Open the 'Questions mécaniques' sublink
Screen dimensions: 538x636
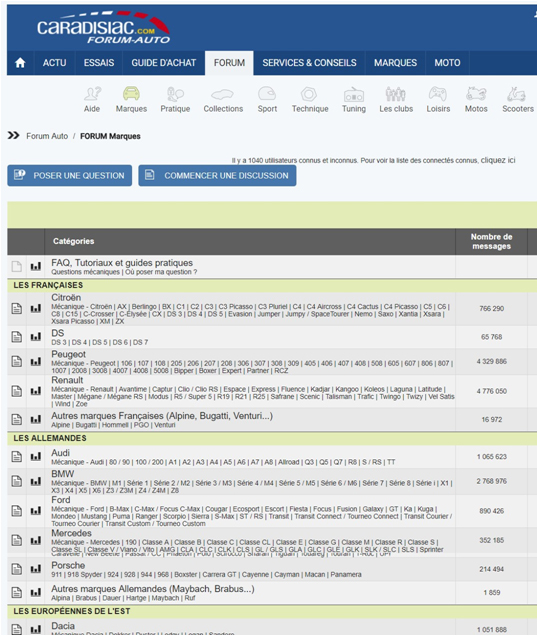pos(85,272)
